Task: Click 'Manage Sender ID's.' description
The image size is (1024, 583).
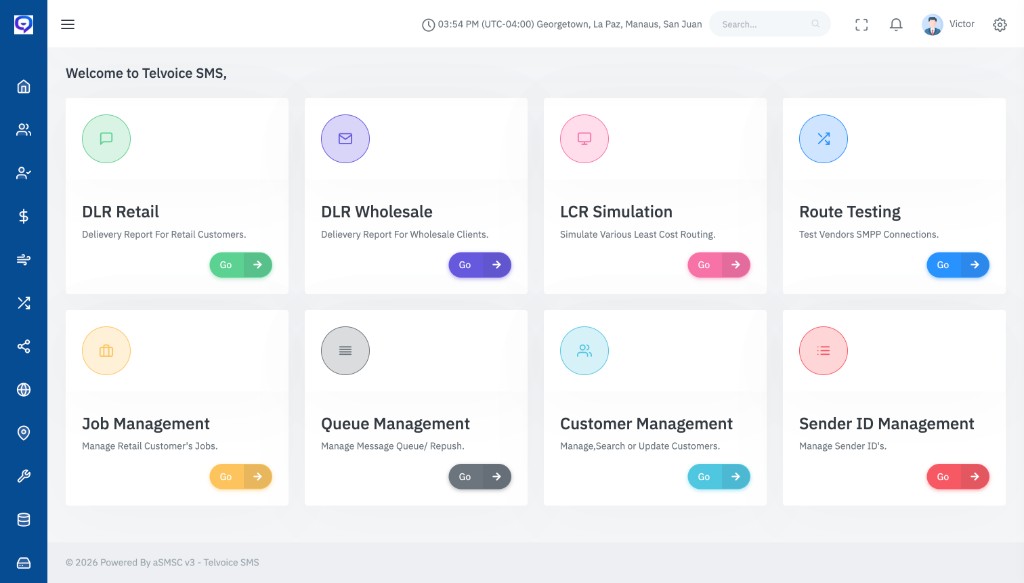Action: pyautogui.click(x=842, y=446)
